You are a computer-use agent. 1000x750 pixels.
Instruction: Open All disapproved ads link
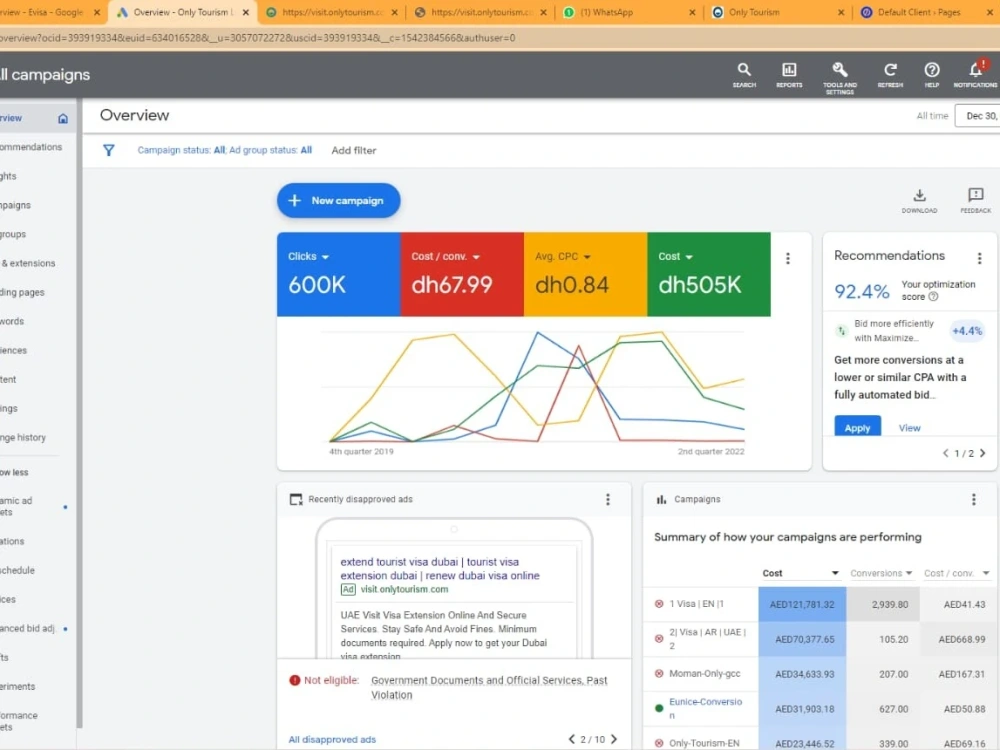click(332, 739)
